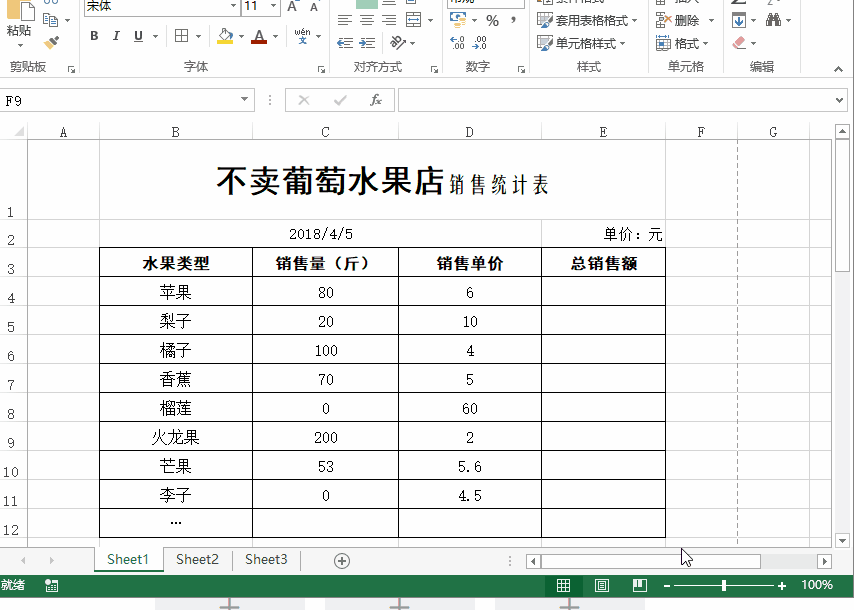Increase indent icon
The width and height of the screenshot is (854, 610).
[x=368, y=43]
